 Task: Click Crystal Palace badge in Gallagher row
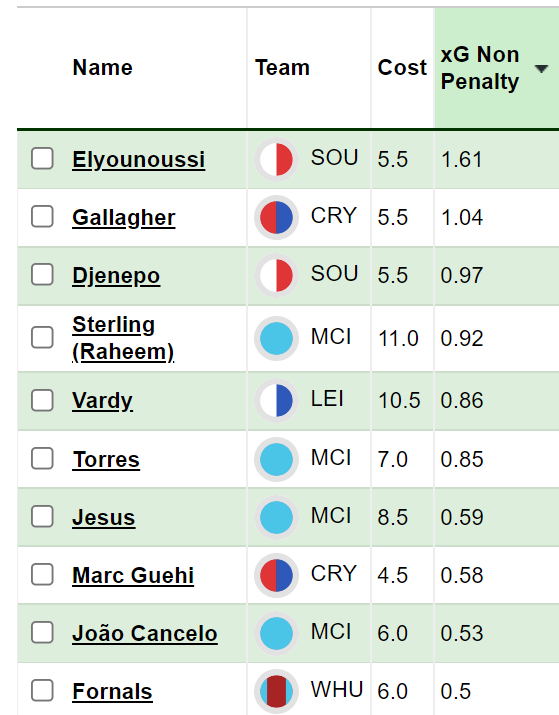(x=276, y=217)
